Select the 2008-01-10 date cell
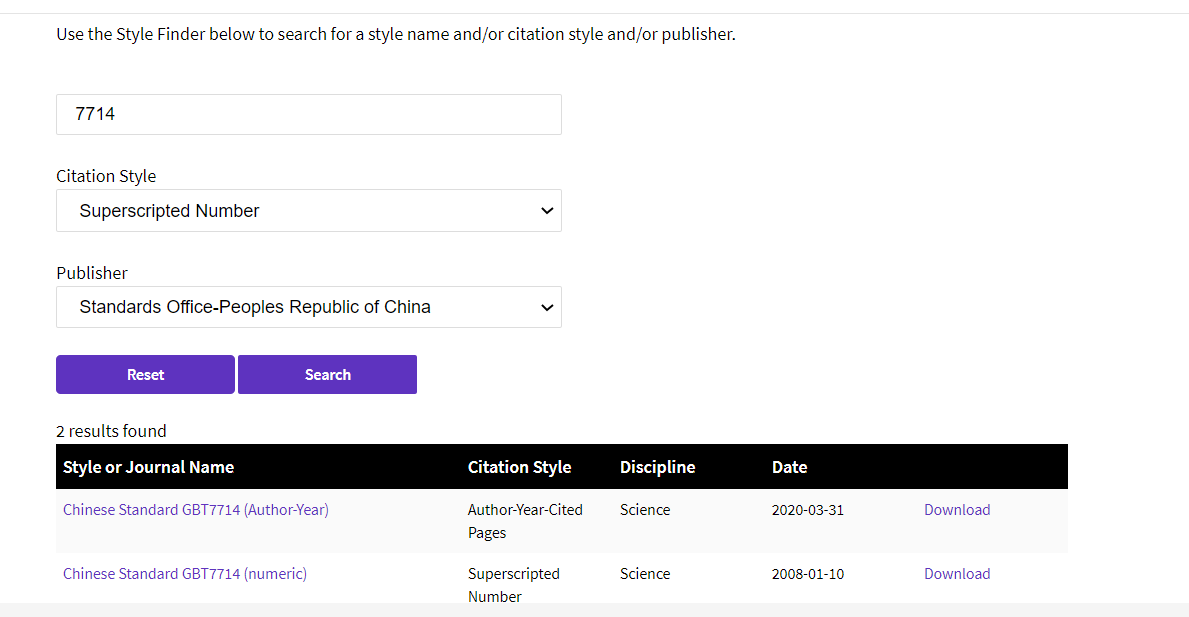The image size is (1189, 617). [808, 574]
